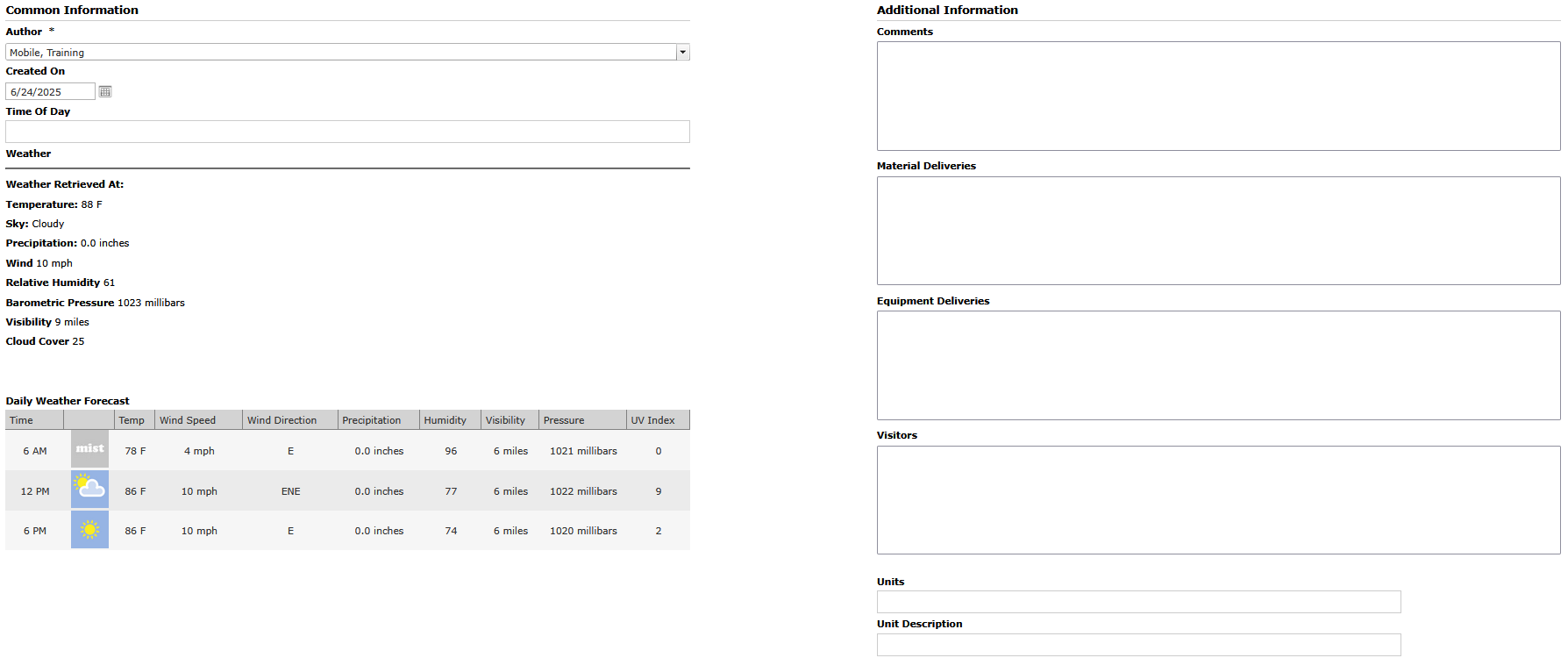1568x658 pixels.
Task: Click the Units input field
Action: 1138,602
